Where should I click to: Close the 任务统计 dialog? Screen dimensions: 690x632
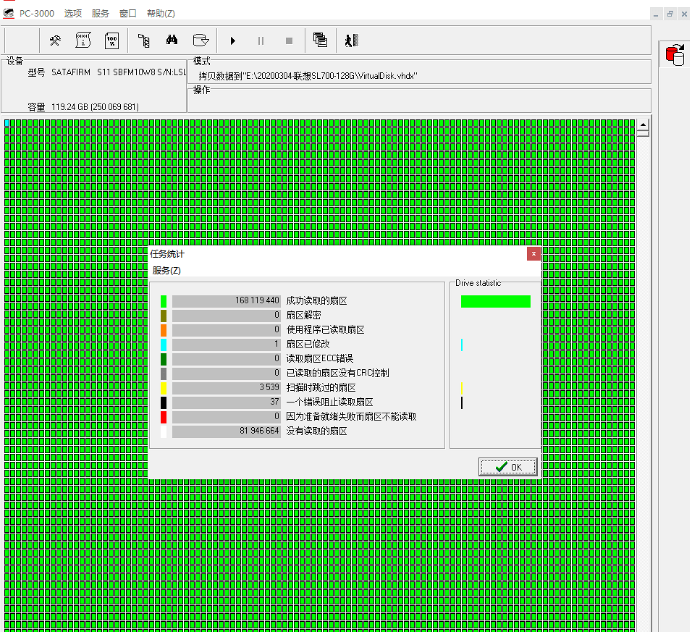(x=533, y=254)
